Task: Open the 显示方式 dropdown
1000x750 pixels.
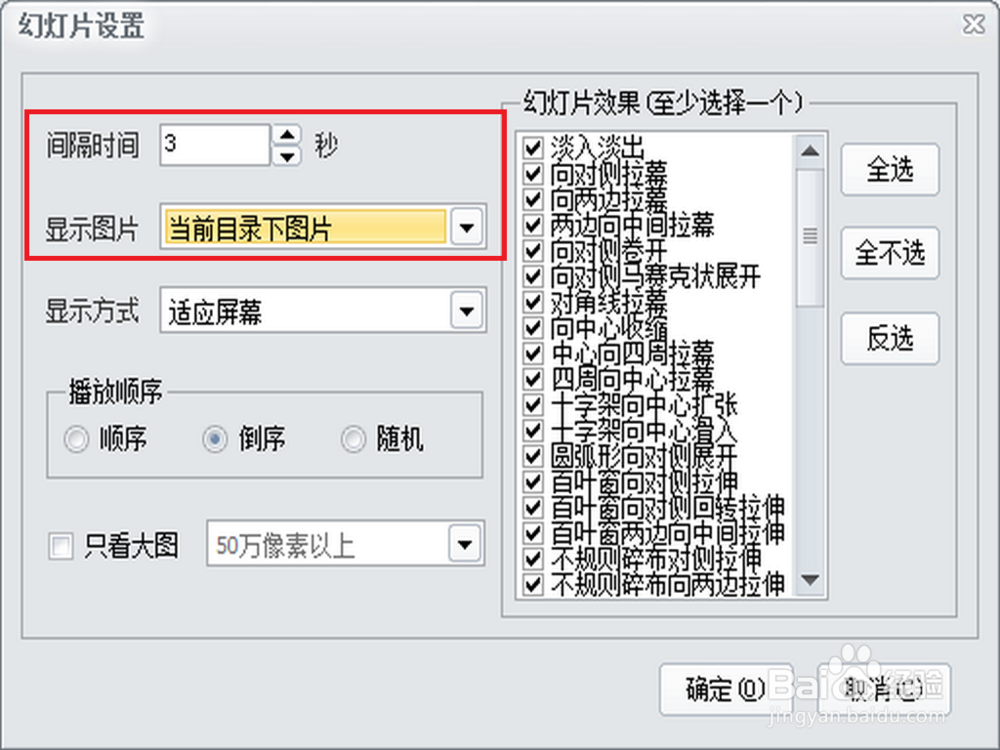Action: [x=465, y=310]
